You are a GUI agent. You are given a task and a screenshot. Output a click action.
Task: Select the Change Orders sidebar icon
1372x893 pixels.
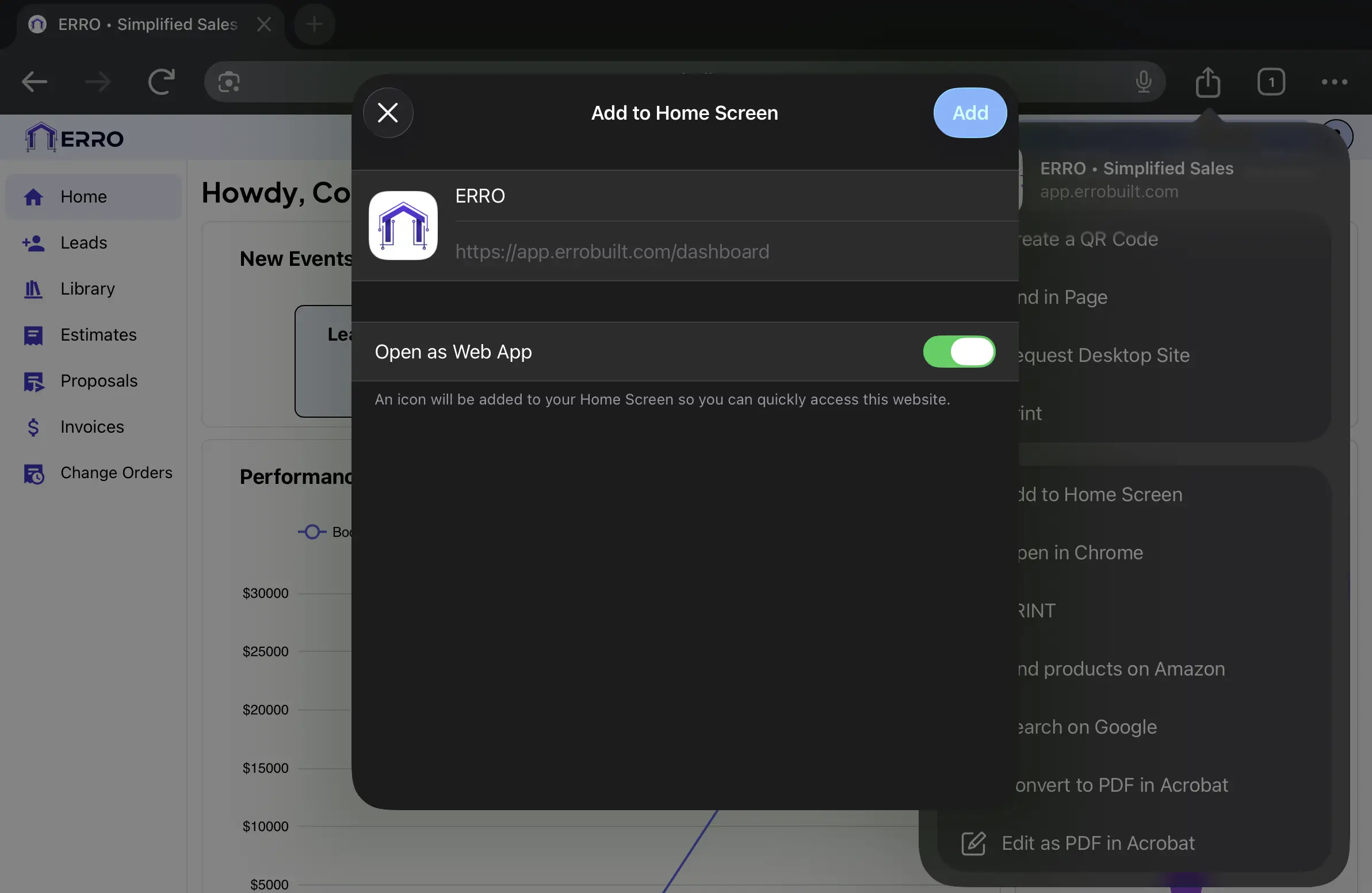[x=35, y=474]
